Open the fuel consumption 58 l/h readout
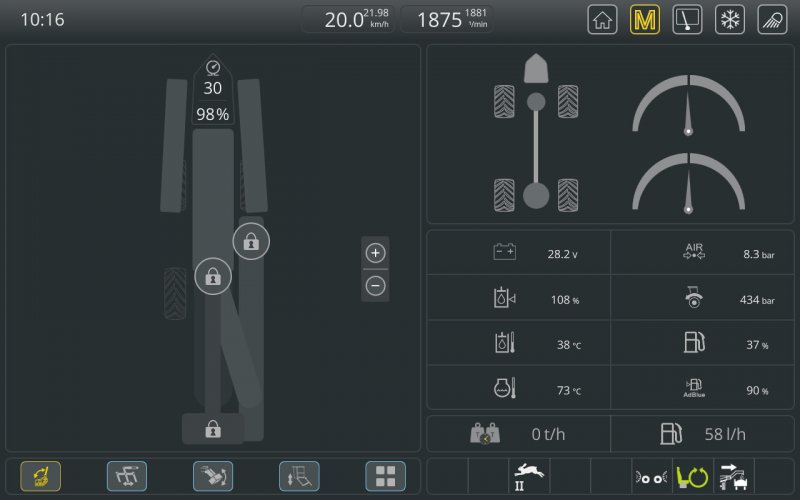 (x=702, y=434)
